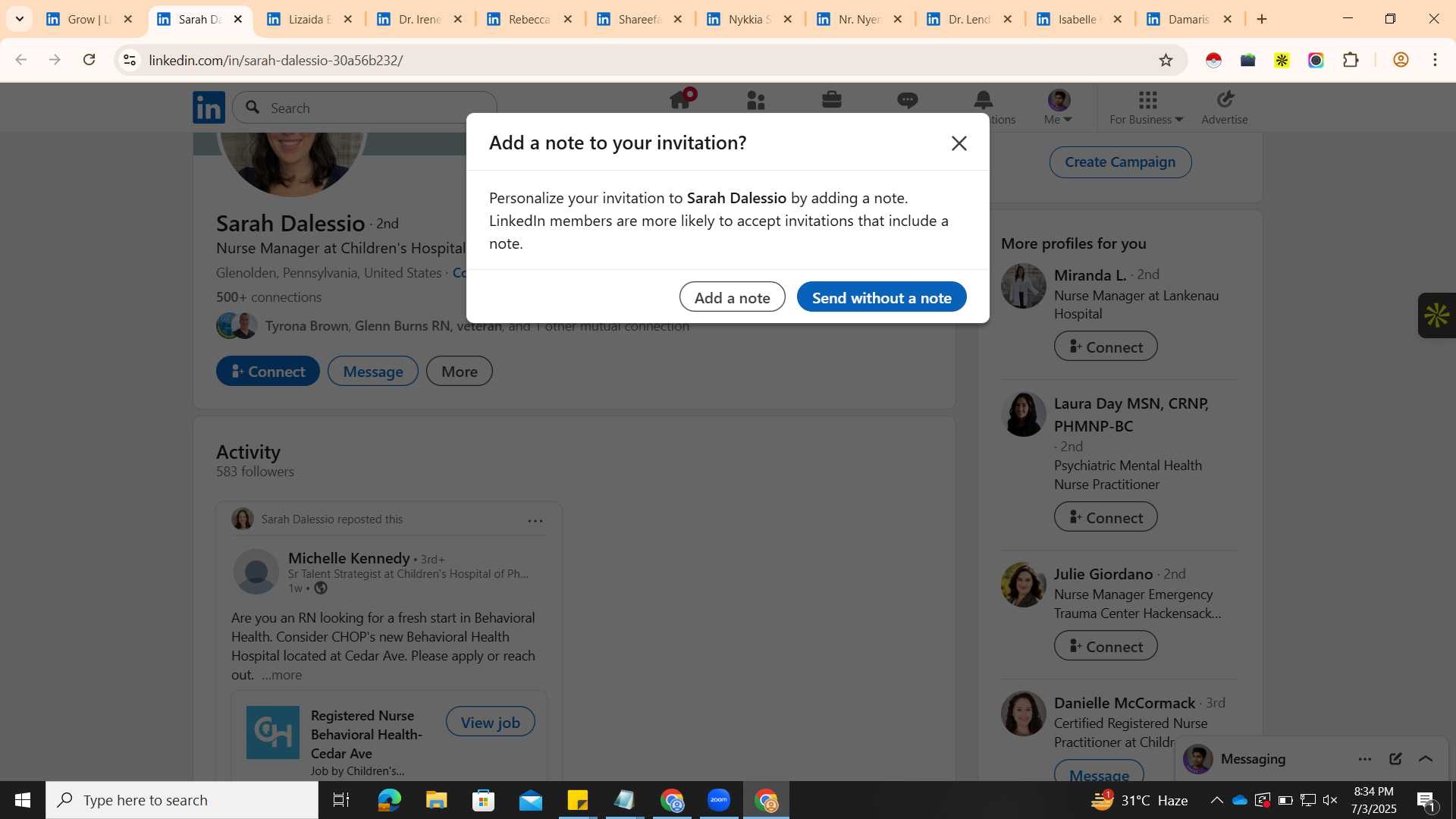This screenshot has width=1456, height=819.
Task: Open the Notifications bell icon
Action: 984,100
